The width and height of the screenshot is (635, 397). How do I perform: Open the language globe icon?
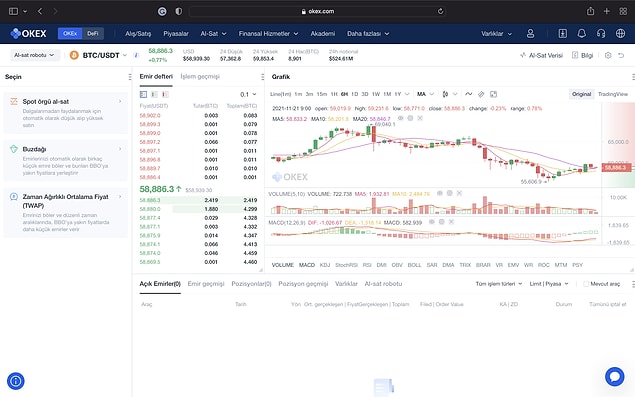click(620, 34)
